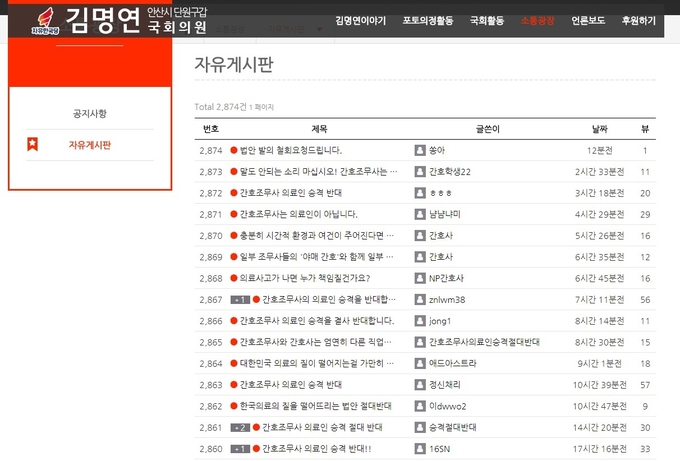Click avatar icon next to 정신채리
The width and height of the screenshot is (680, 461).
pyautogui.click(x=420, y=385)
